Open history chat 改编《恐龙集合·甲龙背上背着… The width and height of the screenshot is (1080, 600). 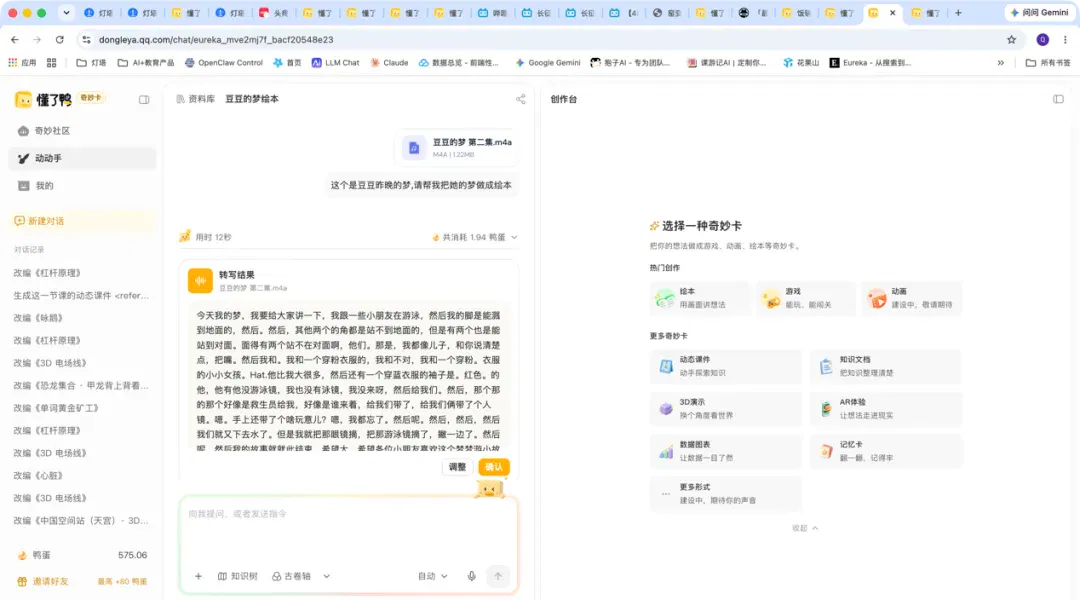pos(81,386)
